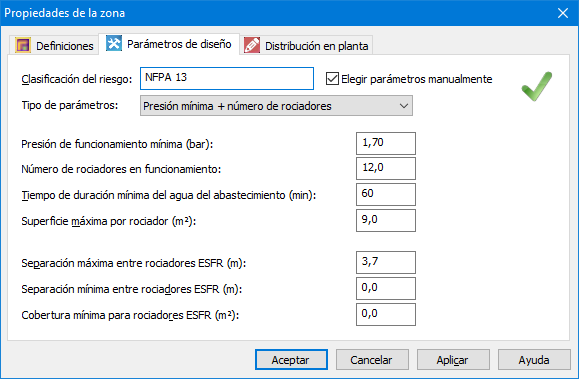The height and width of the screenshot is (379, 579).
Task: Select the Número de rociadores en funcionamiento field
Action: tap(386, 168)
